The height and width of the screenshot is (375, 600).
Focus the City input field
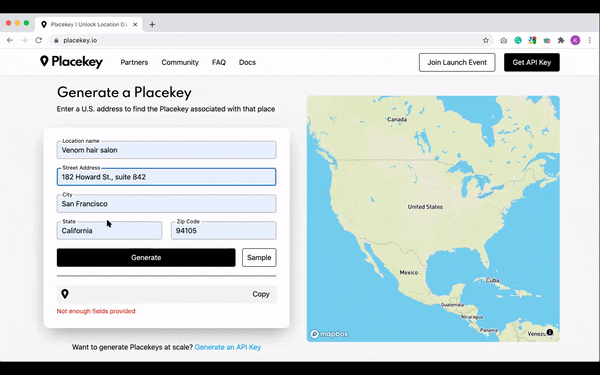166,204
